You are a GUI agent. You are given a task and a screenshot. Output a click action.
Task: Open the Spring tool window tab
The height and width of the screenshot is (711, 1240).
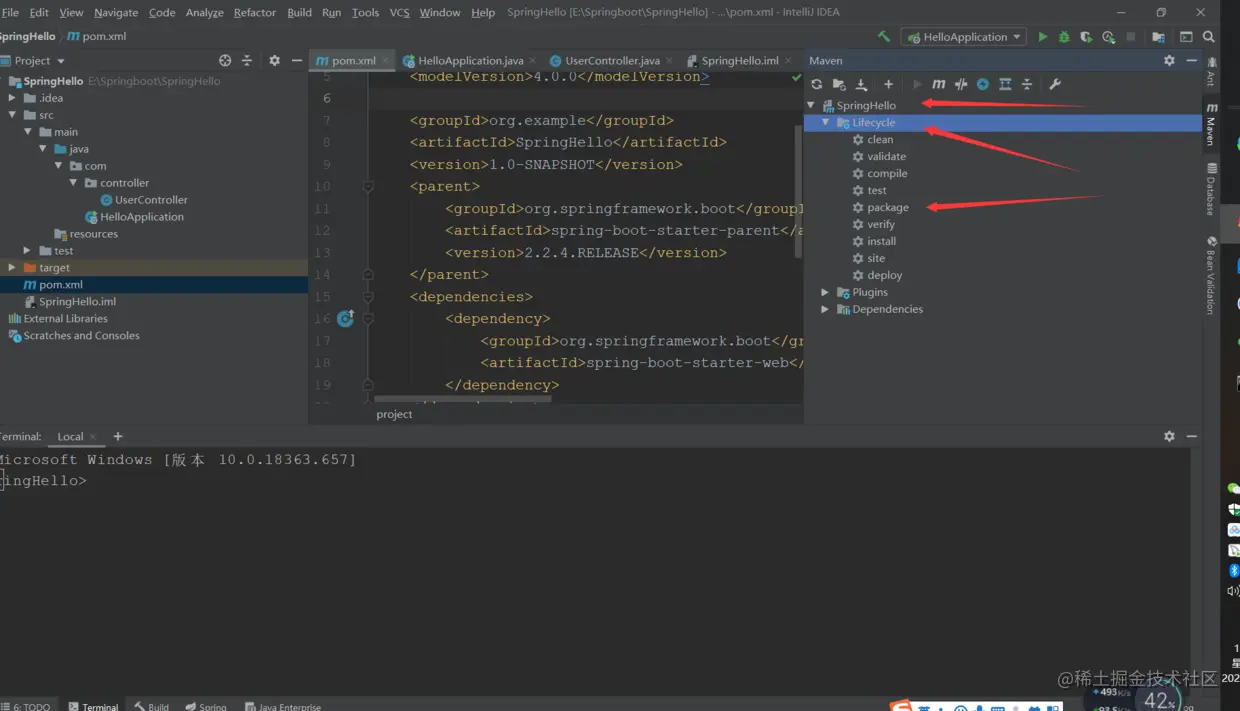[206, 706]
